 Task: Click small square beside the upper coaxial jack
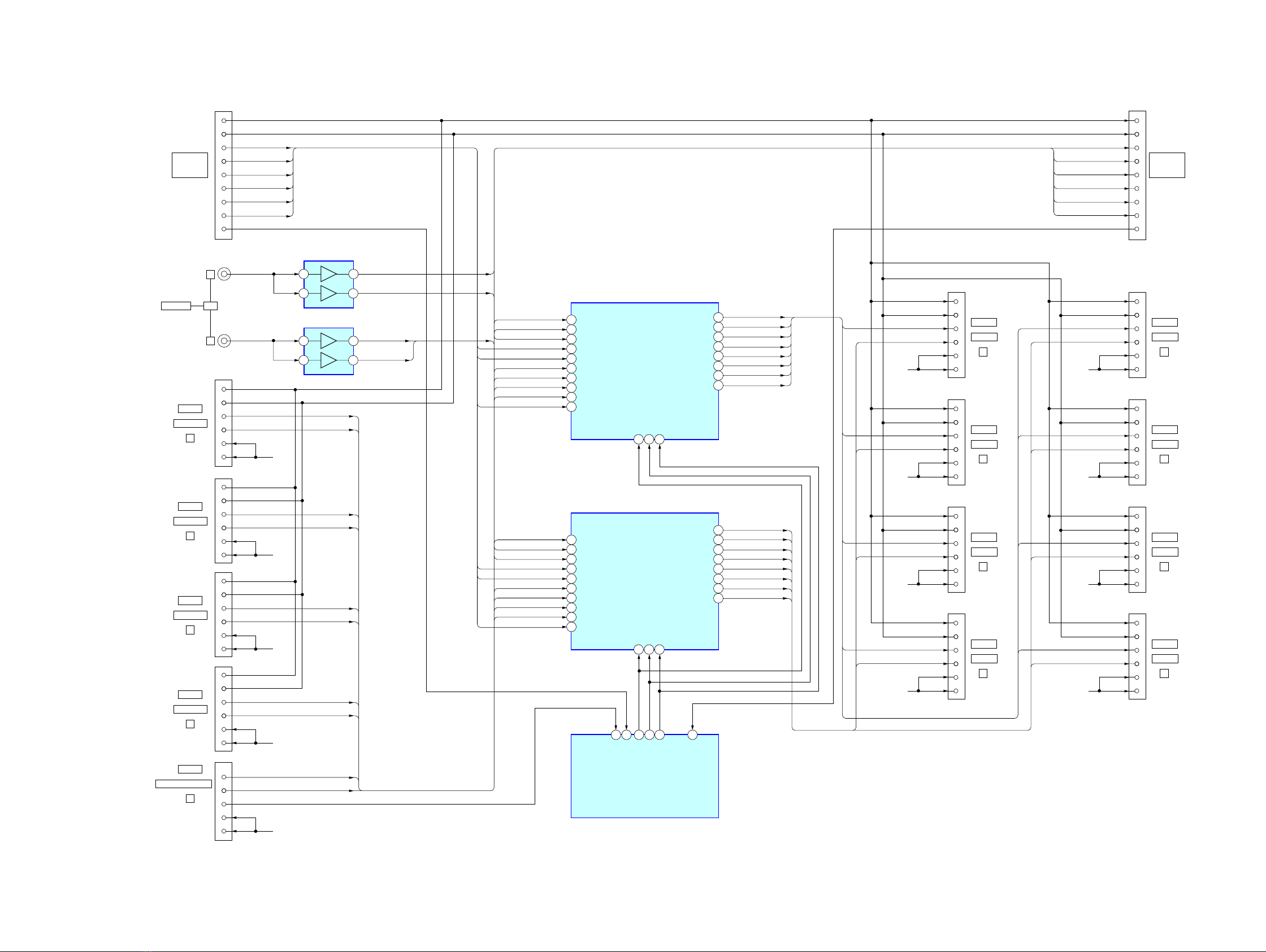[x=211, y=275]
